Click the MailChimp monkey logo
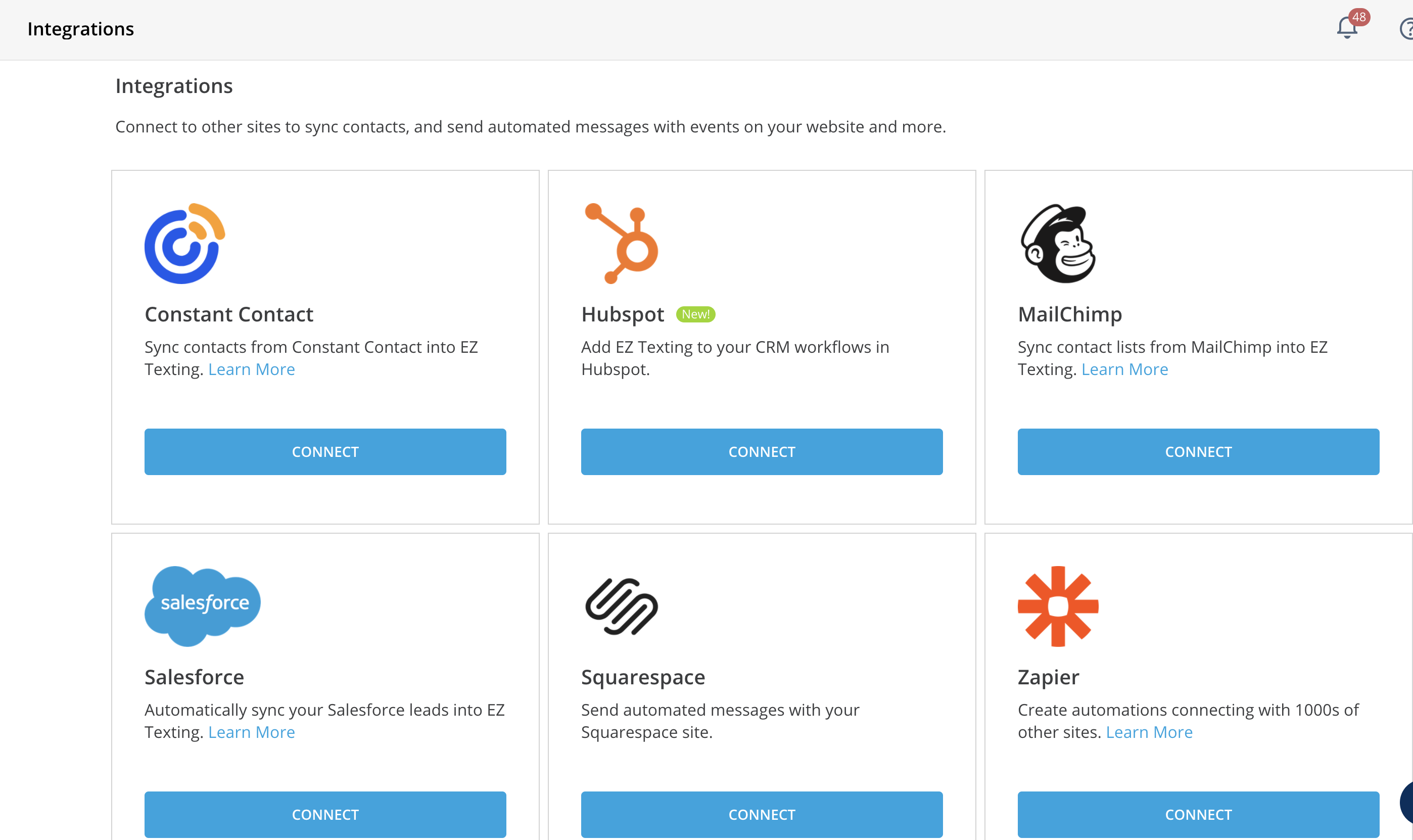This screenshot has width=1413, height=840. pos(1058,244)
